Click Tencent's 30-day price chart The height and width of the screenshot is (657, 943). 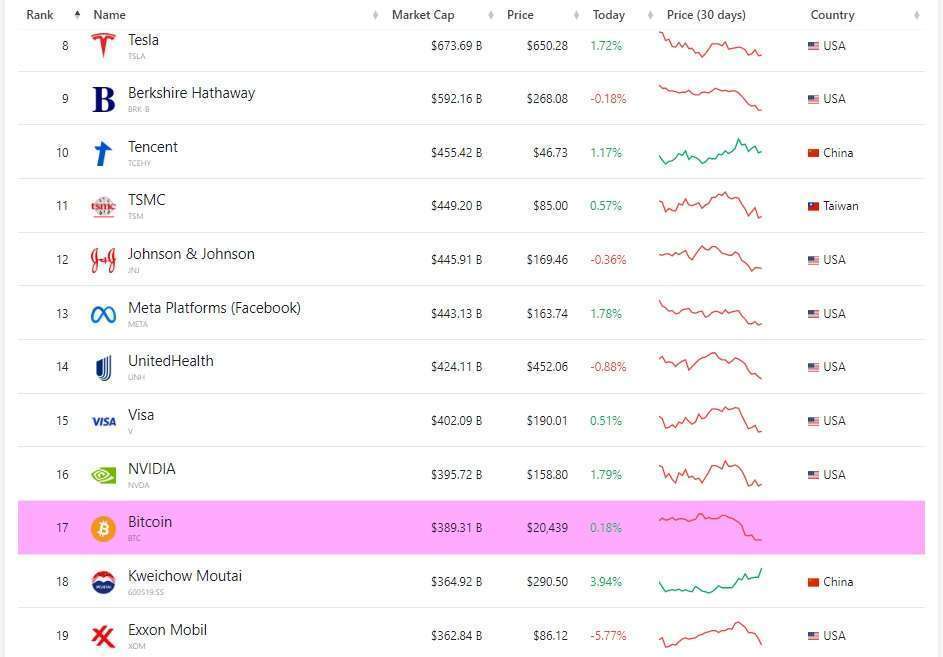710,152
